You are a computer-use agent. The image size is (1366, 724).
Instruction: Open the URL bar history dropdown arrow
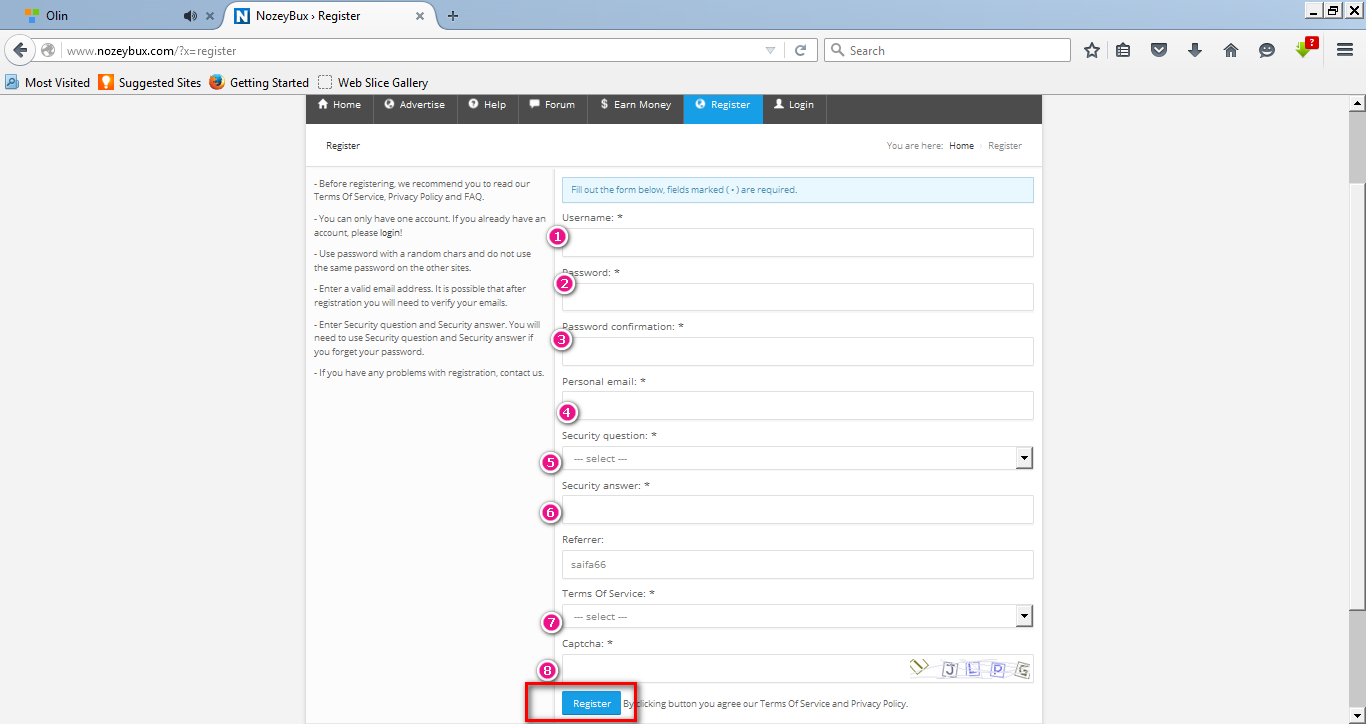pyautogui.click(x=770, y=50)
